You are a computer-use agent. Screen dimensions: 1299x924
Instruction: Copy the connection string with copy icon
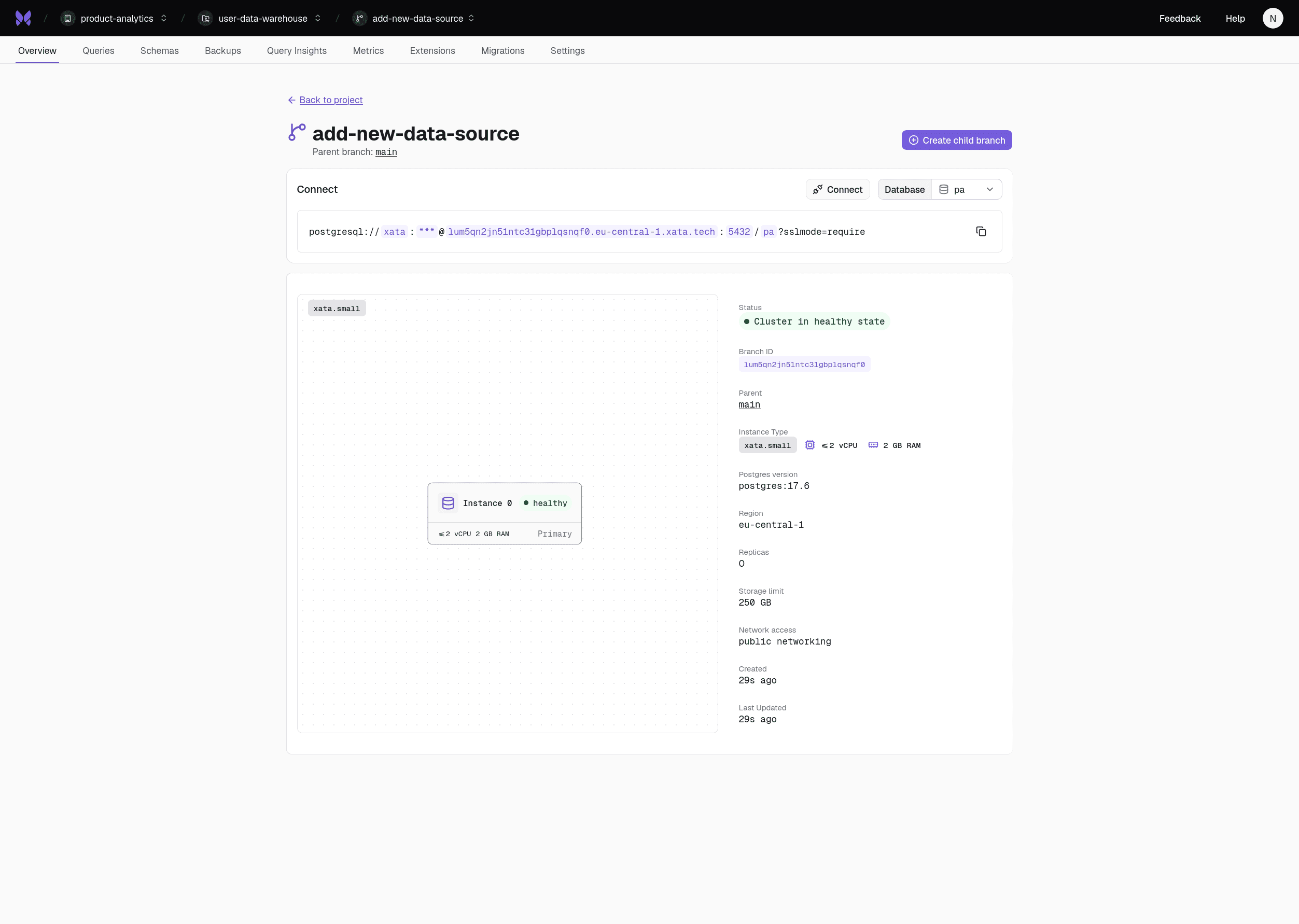981,232
